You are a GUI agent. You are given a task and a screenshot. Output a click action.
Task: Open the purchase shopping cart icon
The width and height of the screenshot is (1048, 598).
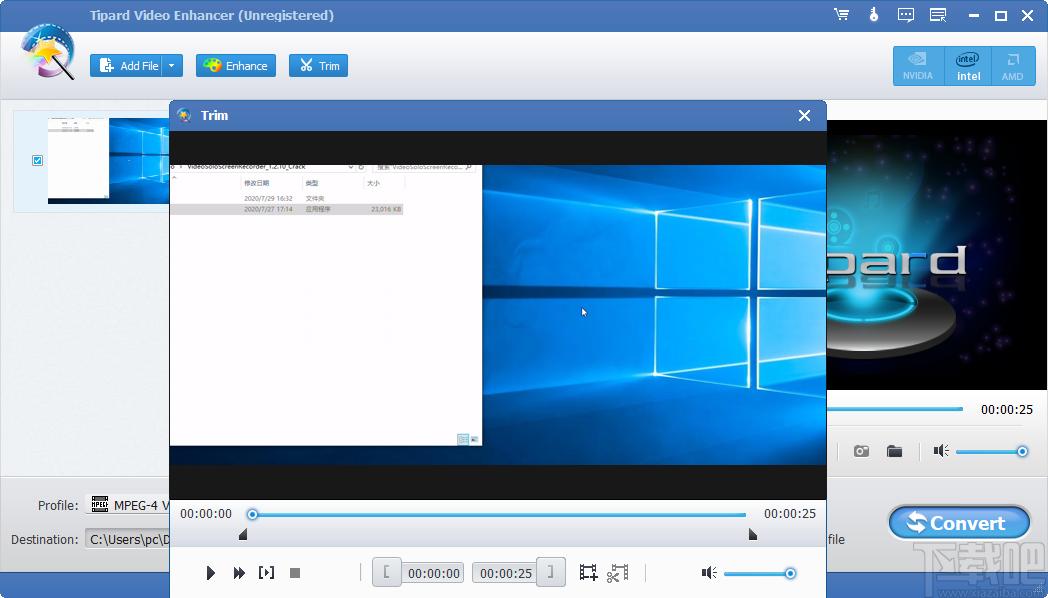(x=841, y=15)
